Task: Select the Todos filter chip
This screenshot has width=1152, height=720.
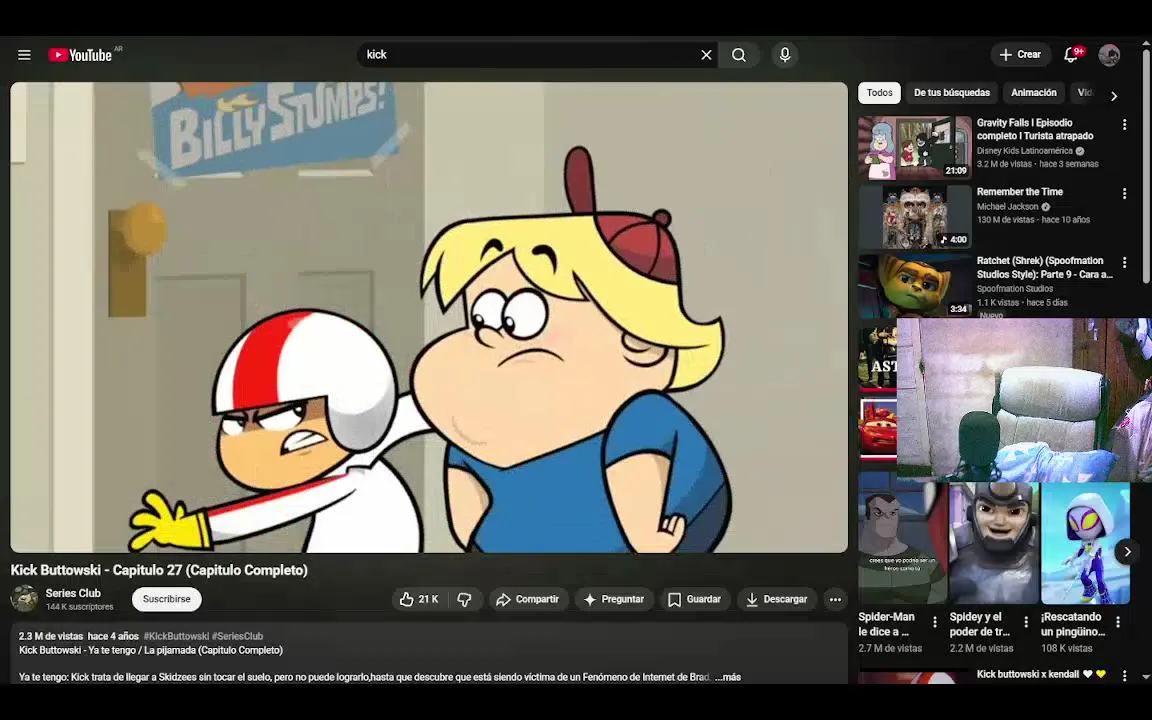Action: coord(879,93)
